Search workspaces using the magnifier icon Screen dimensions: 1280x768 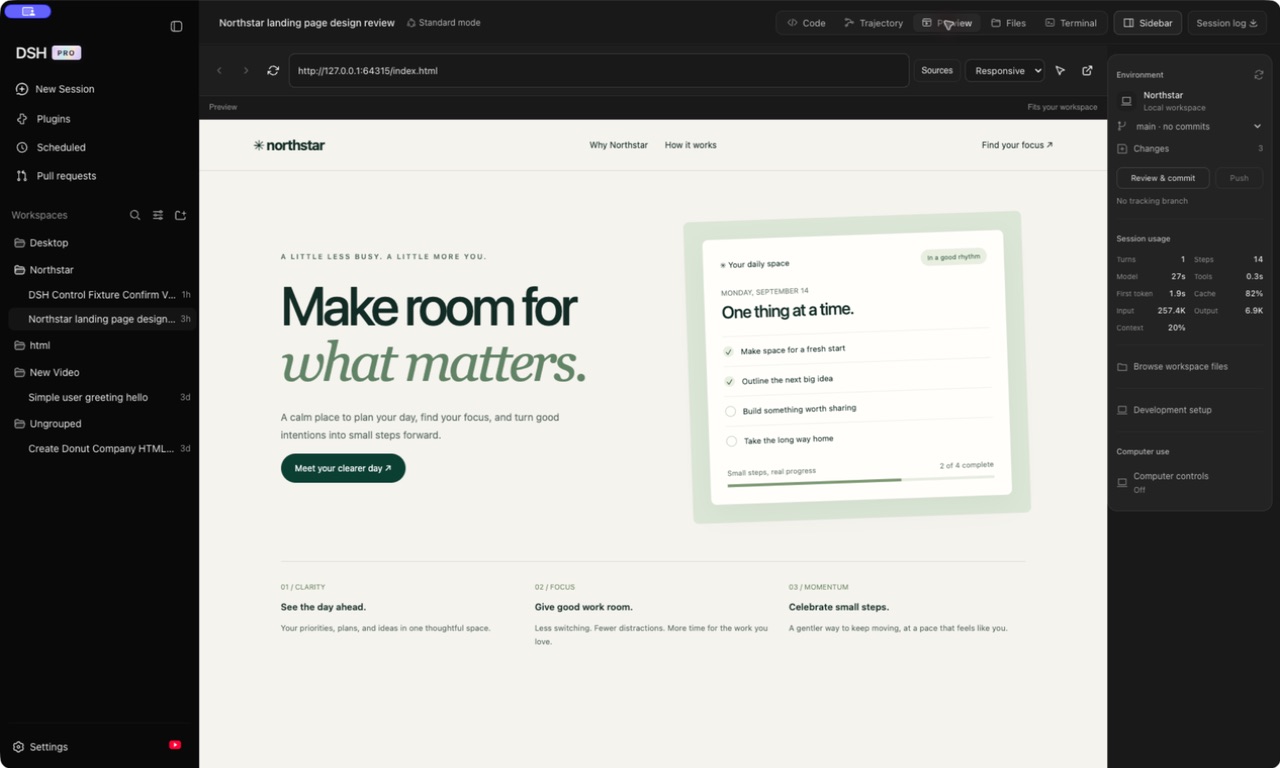pos(135,215)
